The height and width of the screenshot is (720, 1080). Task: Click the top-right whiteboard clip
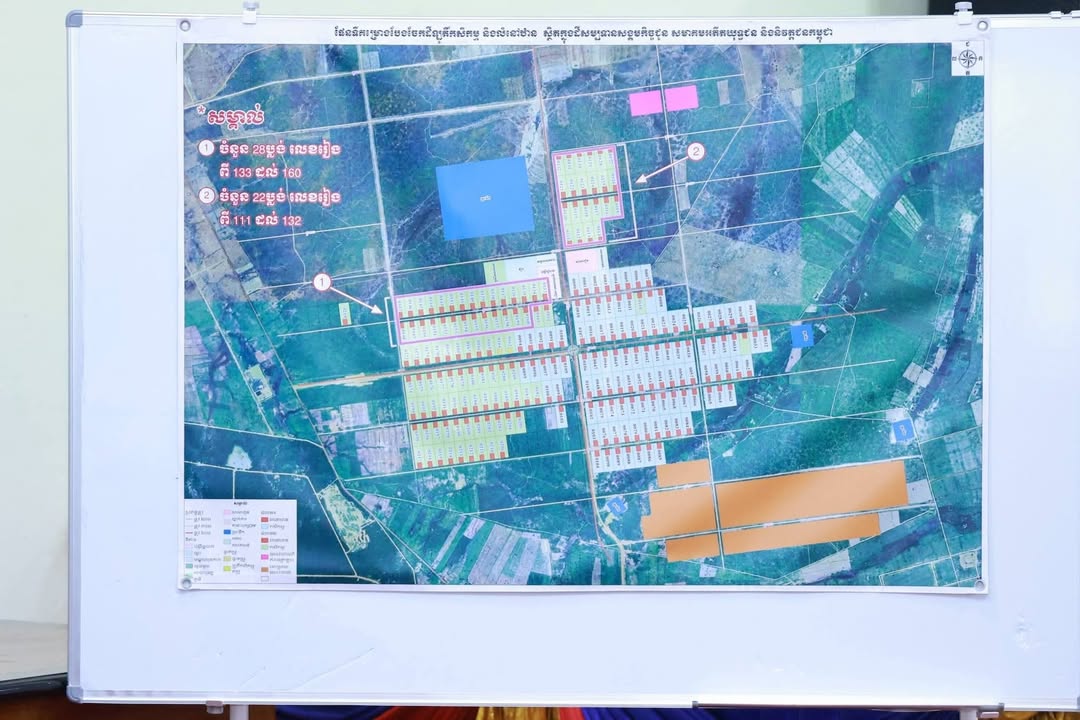tap(963, 13)
